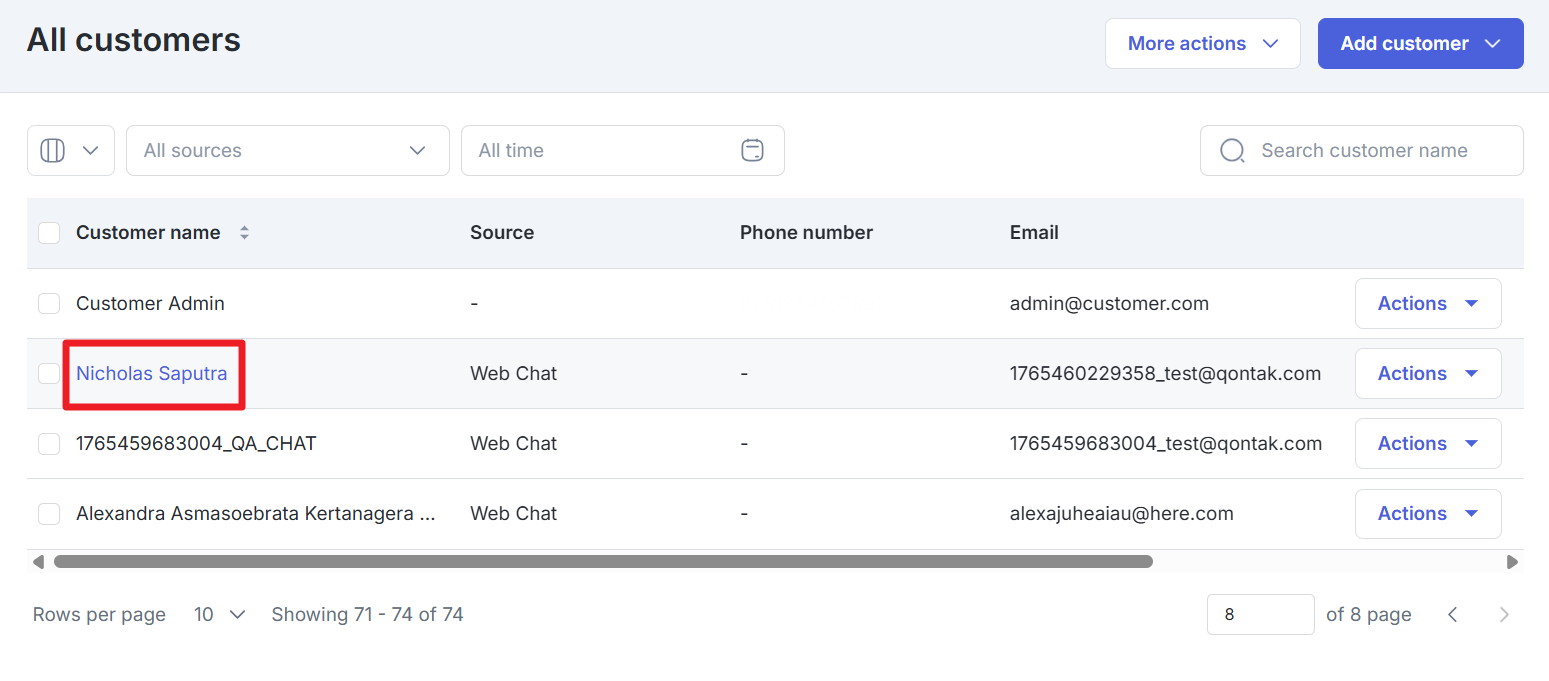Viewport: 1549px width, 681px height.
Task: Click the Add customer button
Action: pos(1419,44)
